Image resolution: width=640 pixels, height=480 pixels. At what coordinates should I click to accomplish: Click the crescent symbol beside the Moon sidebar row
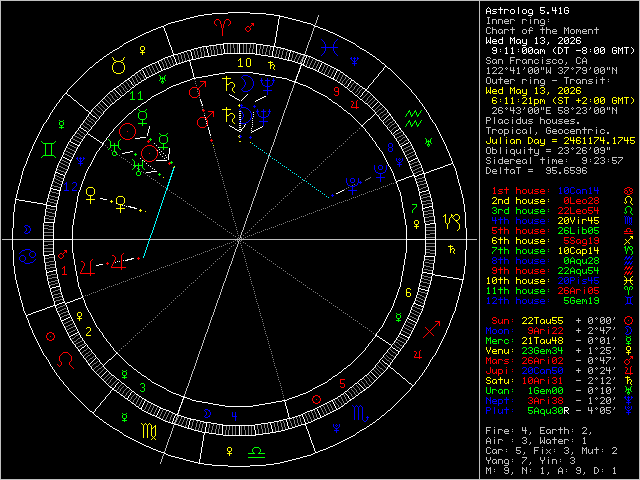629,331
